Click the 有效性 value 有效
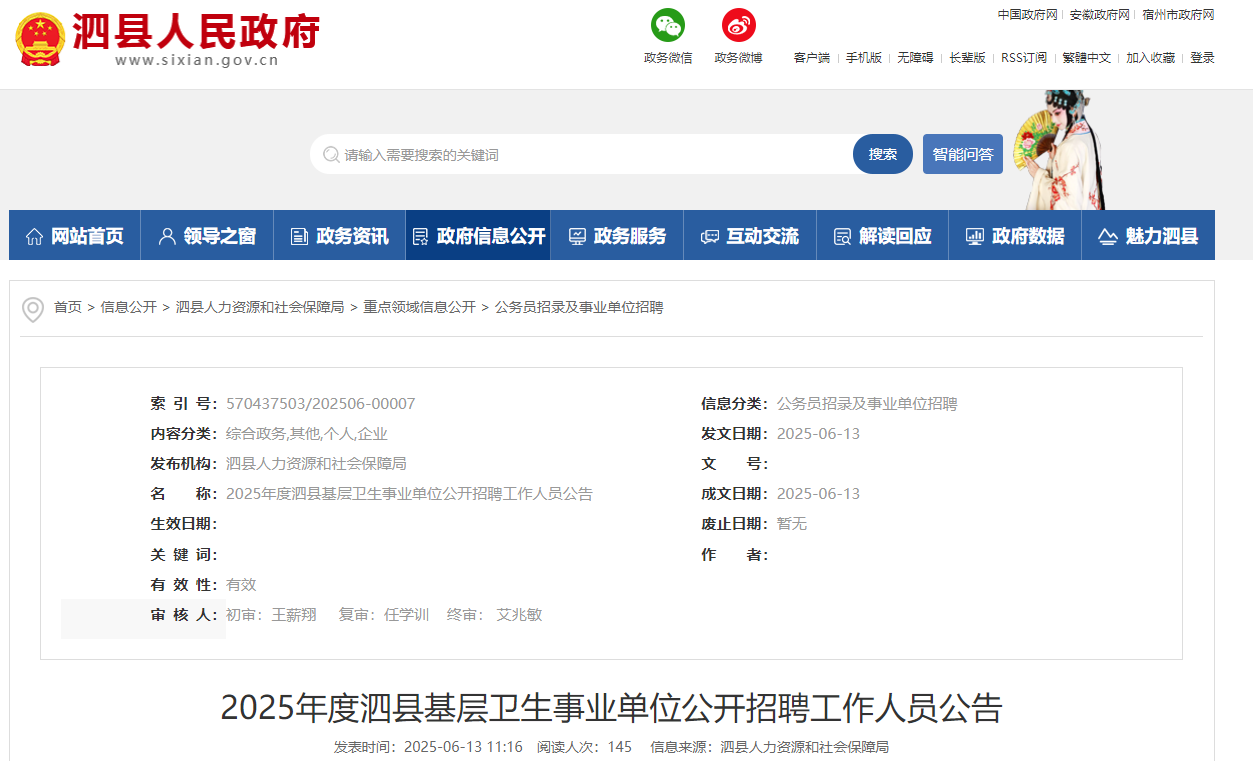Screen dimensions: 1253x761 (241, 585)
